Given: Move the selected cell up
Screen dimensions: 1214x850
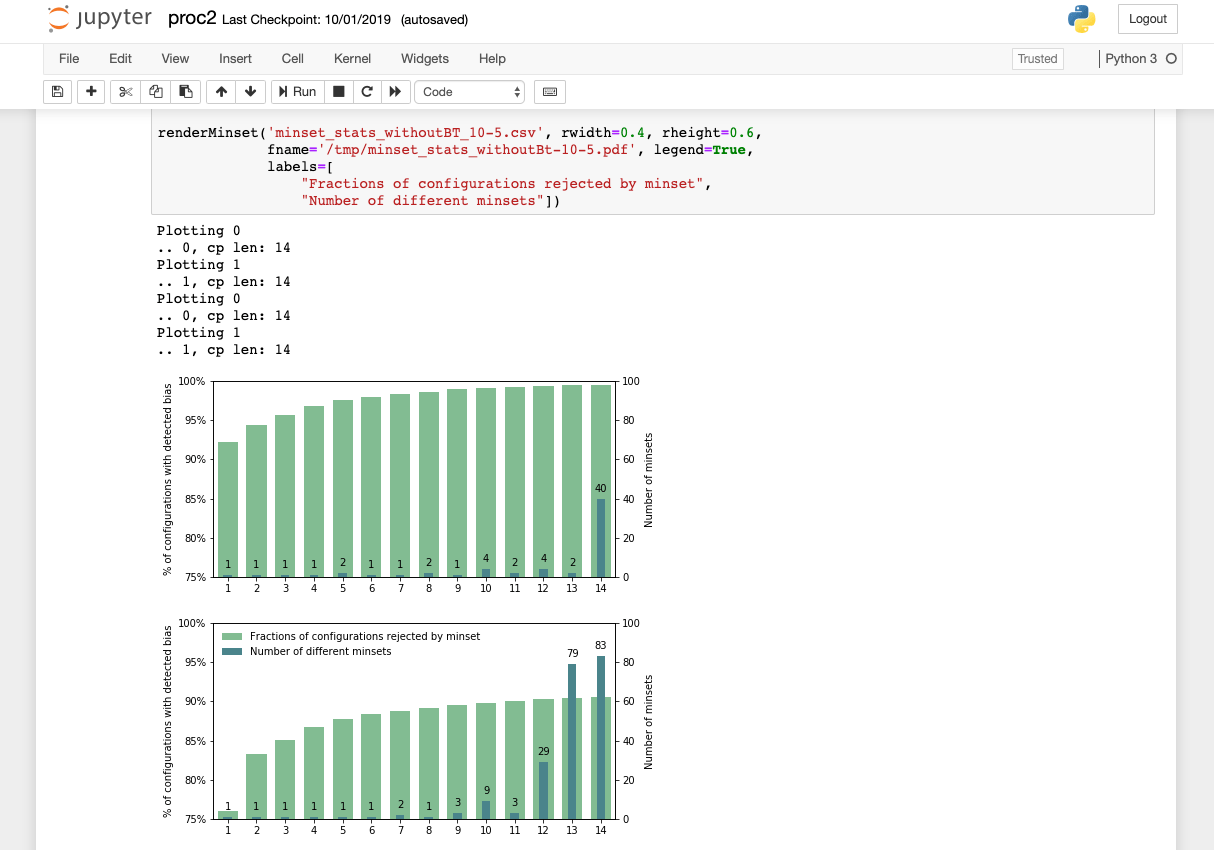Looking at the screenshot, I should point(220,91).
